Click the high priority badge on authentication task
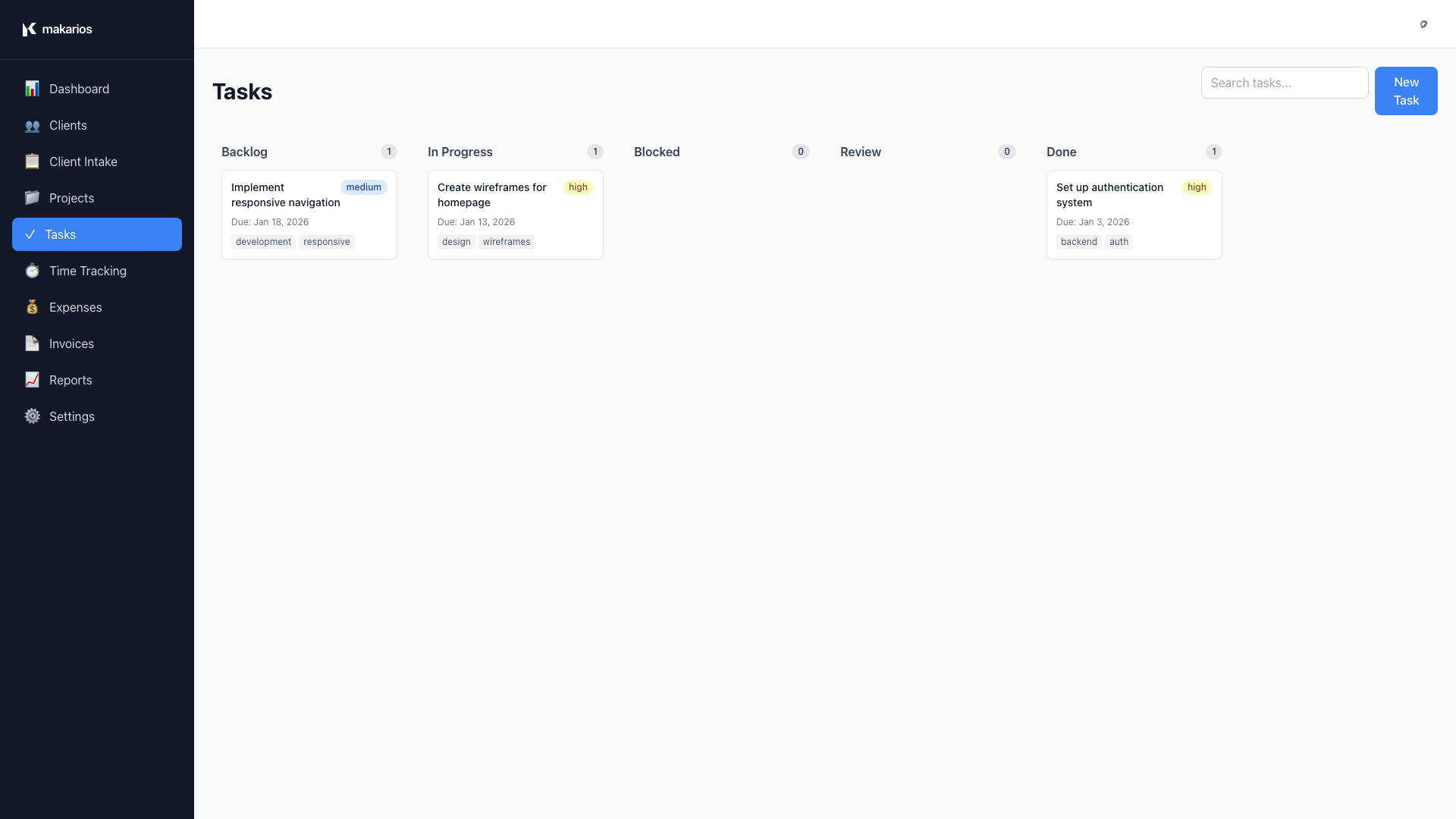The image size is (1456, 819). click(1197, 187)
